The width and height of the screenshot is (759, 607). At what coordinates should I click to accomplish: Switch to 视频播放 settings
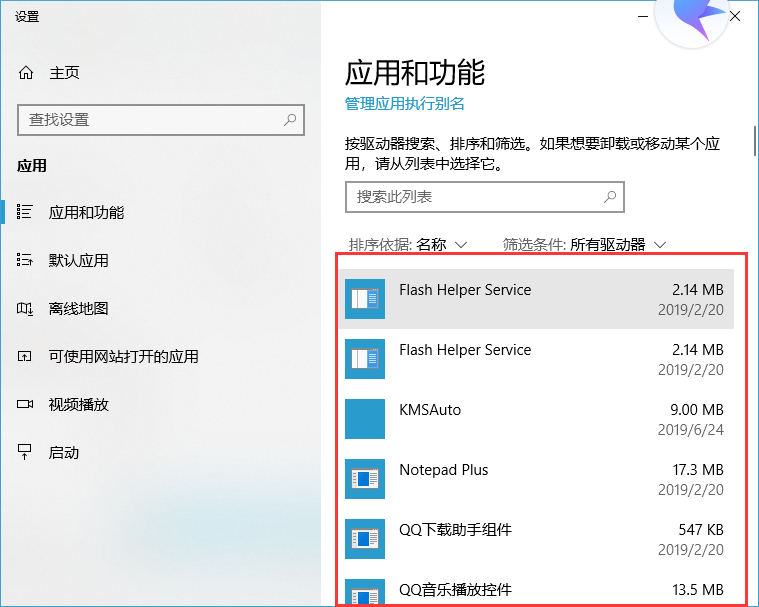[x=78, y=404]
